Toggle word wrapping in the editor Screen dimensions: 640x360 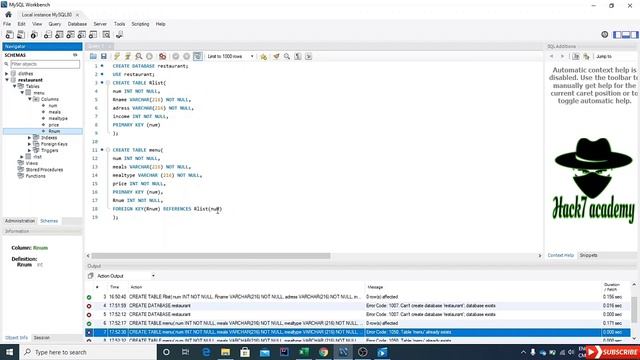(x=309, y=56)
